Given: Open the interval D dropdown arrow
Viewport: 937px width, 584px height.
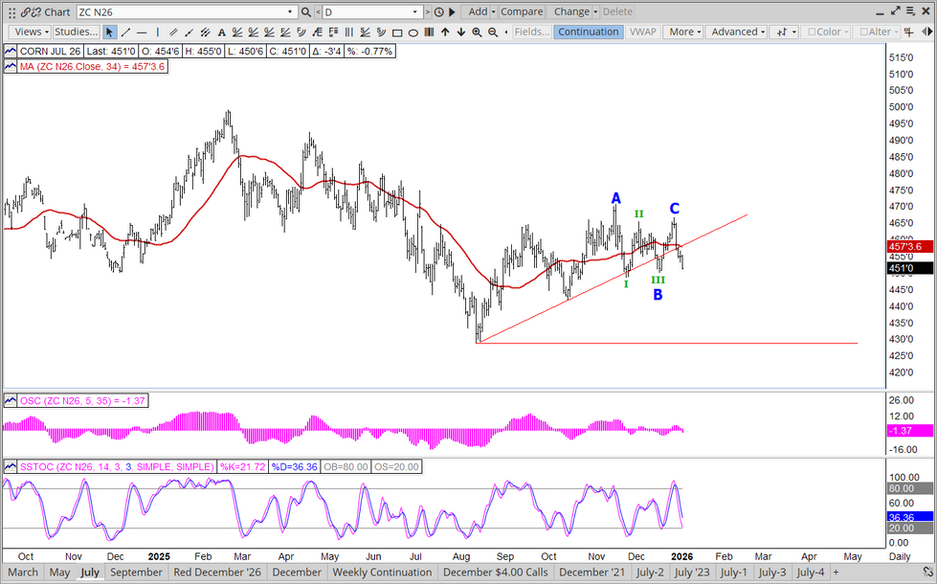Looking at the screenshot, I should pyautogui.click(x=415, y=12).
